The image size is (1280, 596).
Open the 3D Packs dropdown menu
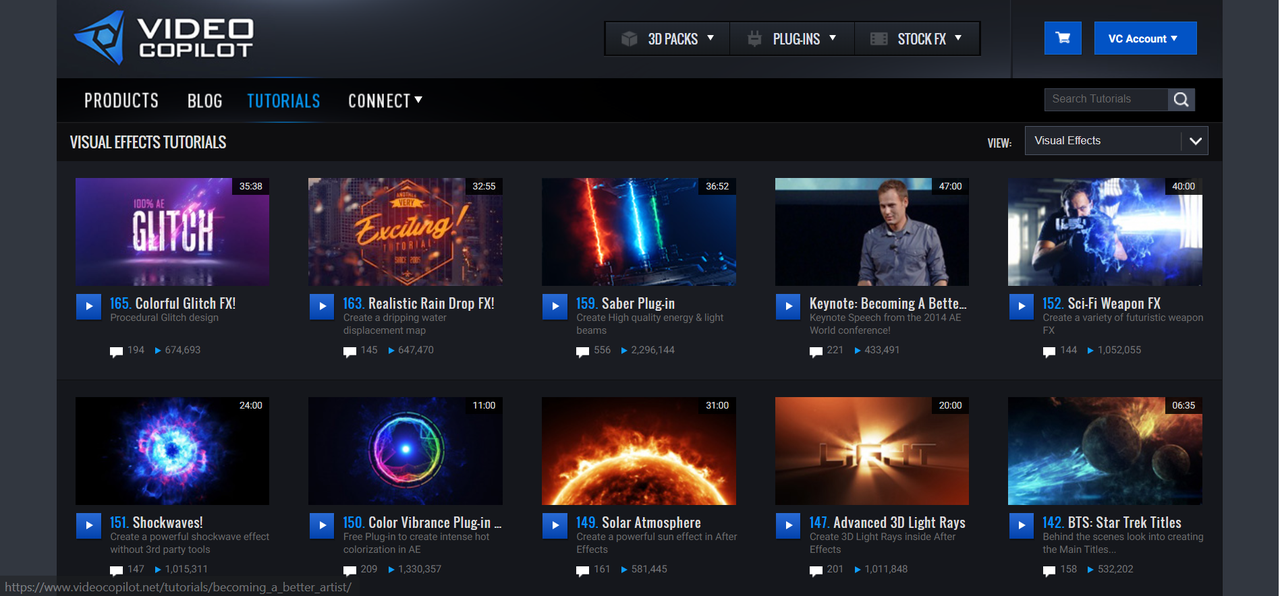pyautogui.click(x=668, y=39)
